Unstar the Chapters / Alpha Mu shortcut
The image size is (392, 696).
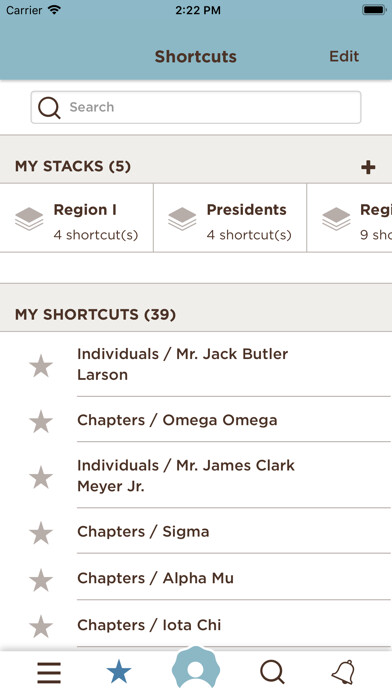pos(41,580)
